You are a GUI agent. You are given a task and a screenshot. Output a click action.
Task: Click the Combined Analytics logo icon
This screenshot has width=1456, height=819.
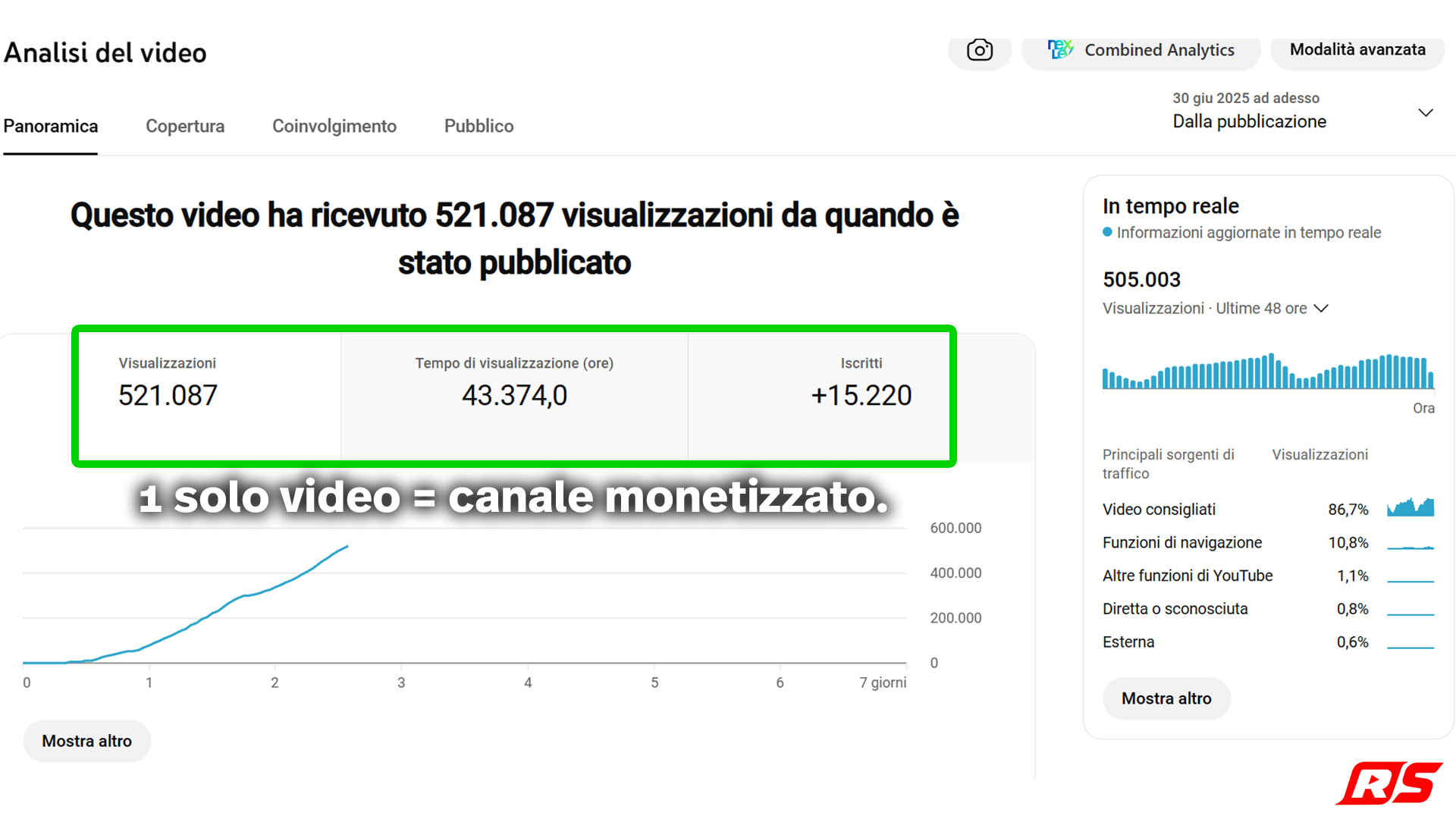pyautogui.click(x=1060, y=49)
